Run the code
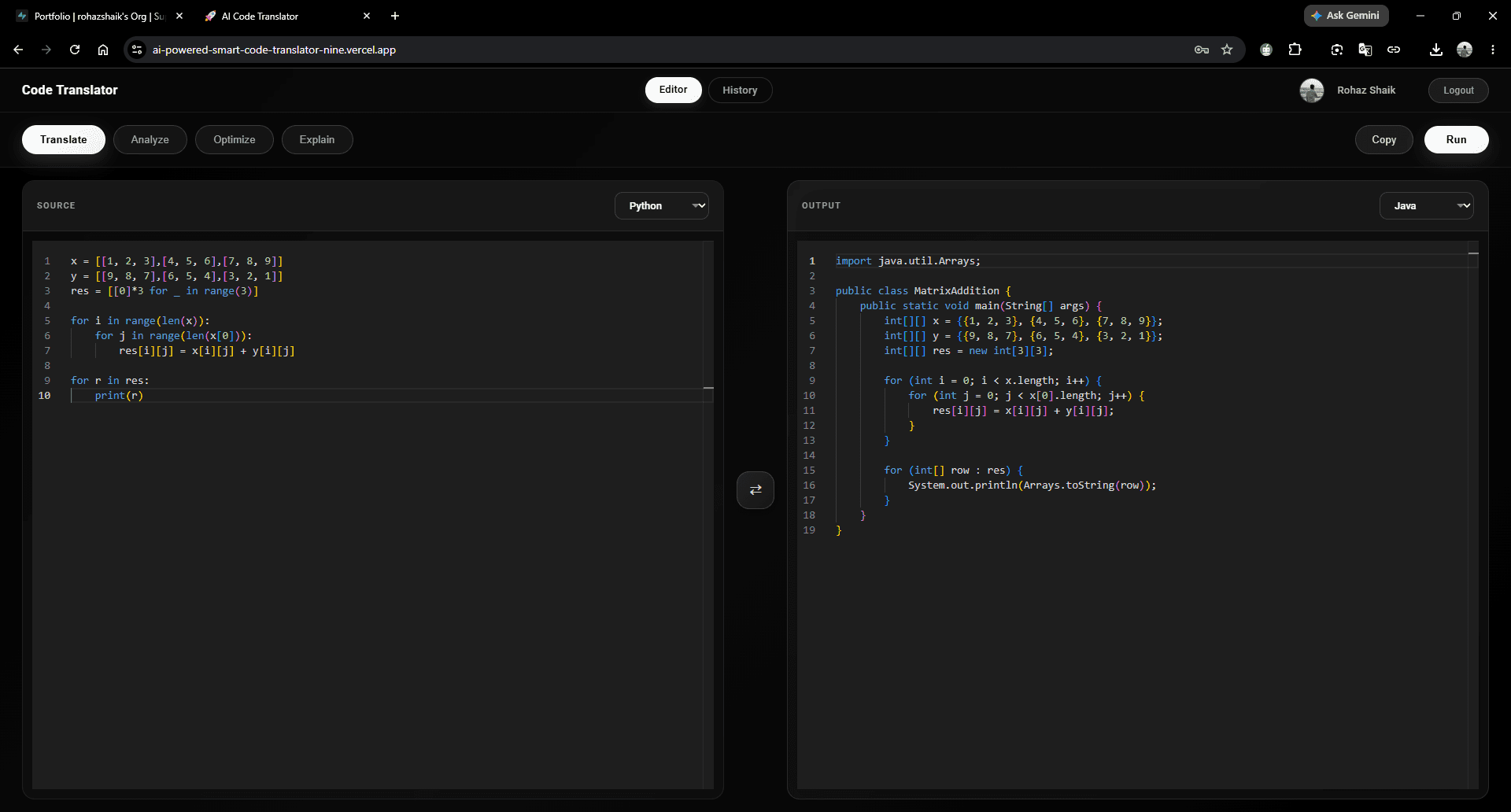This screenshot has width=1511, height=812. (1456, 139)
